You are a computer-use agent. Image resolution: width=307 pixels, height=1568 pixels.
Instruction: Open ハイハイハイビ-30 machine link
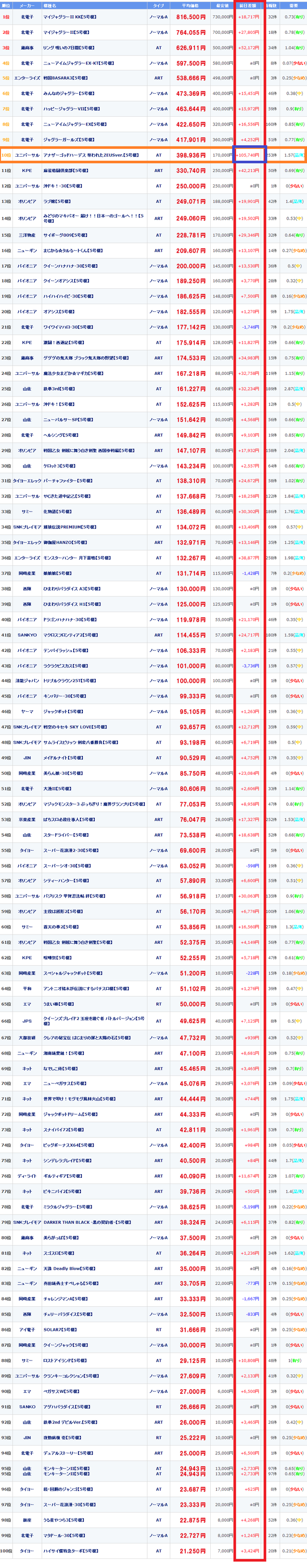point(68,296)
